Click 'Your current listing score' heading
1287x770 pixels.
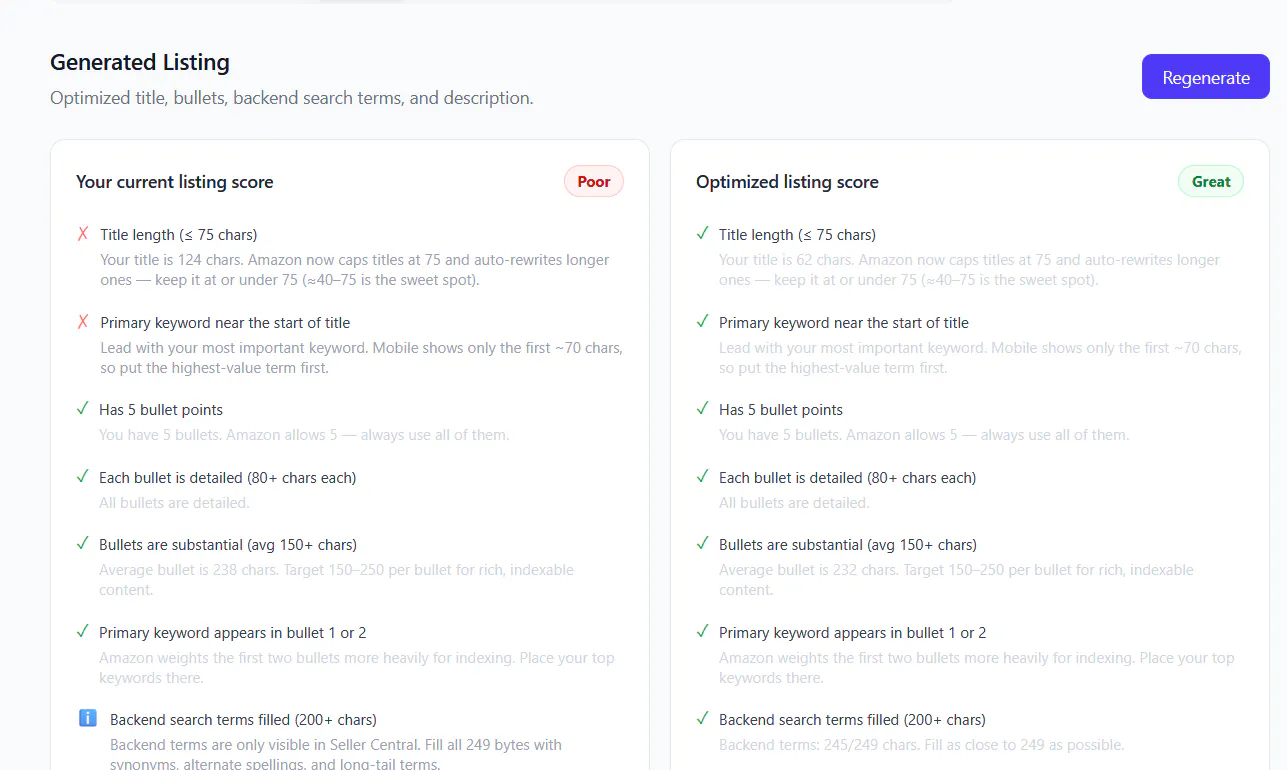click(175, 182)
